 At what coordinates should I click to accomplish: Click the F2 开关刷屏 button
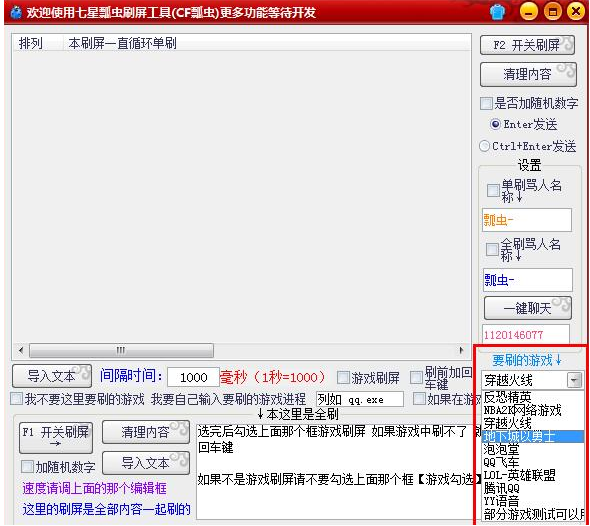click(527, 46)
